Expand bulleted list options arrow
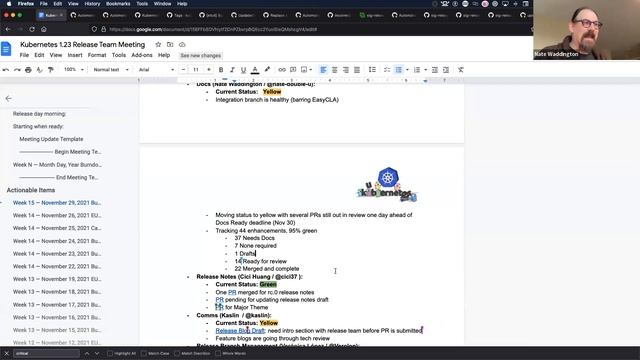 [x=407, y=70]
